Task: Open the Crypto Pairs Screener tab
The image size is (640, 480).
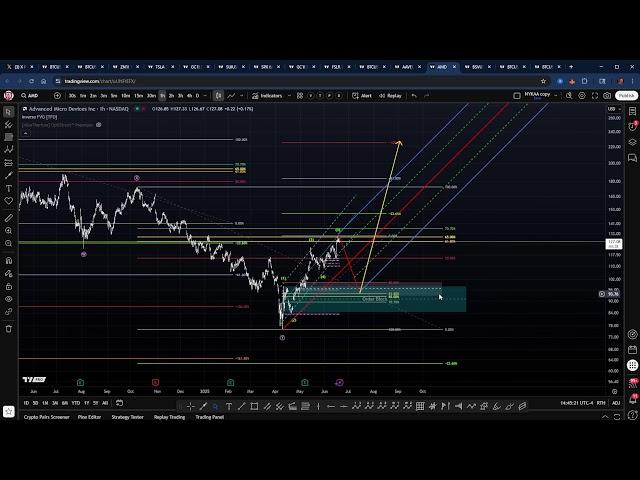Action: pyautogui.click(x=47, y=417)
